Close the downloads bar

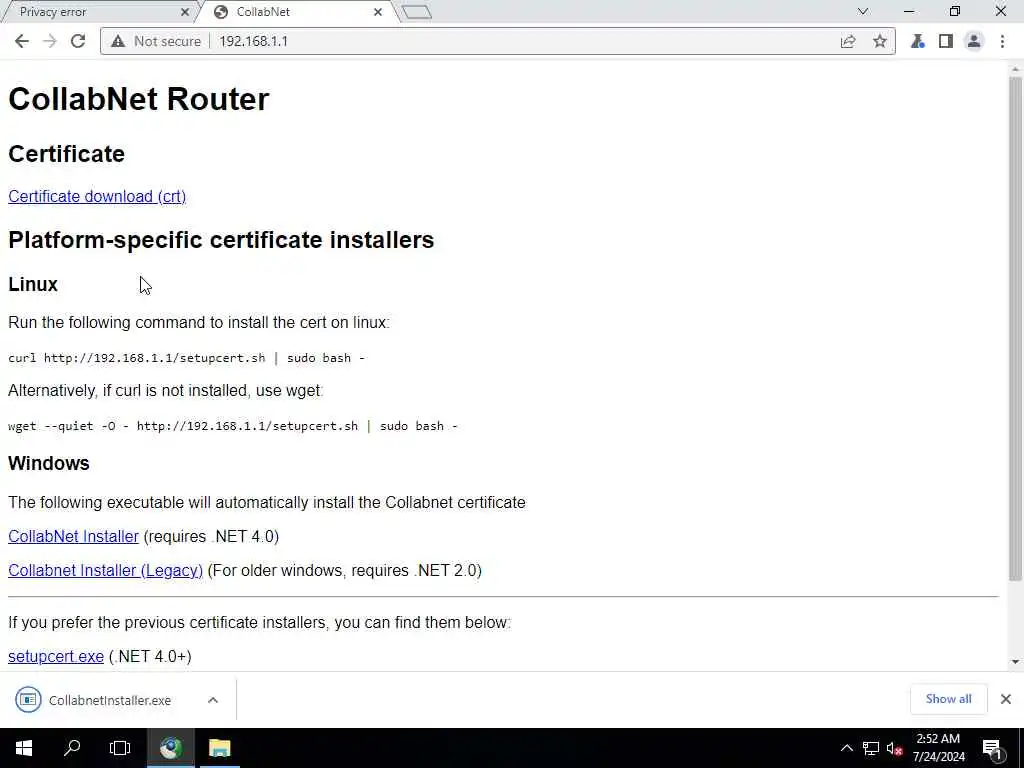coord(1006,699)
